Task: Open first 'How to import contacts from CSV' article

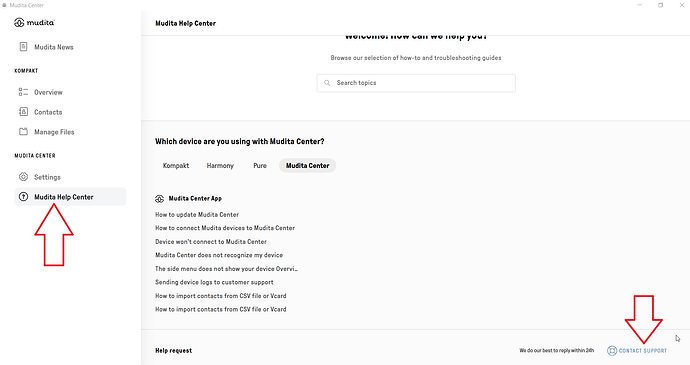Action: (220, 296)
